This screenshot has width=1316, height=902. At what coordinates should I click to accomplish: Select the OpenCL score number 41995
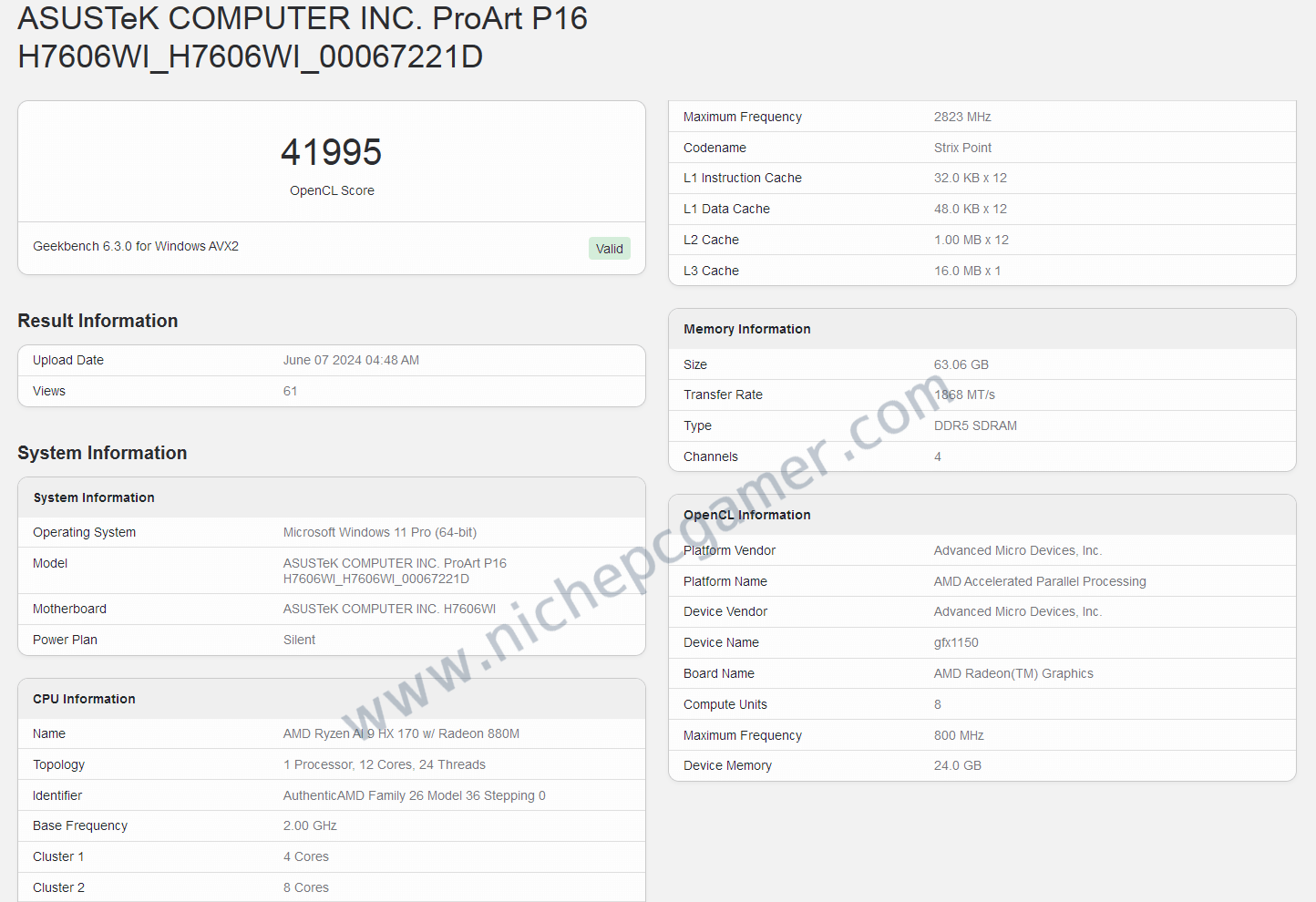click(x=332, y=152)
